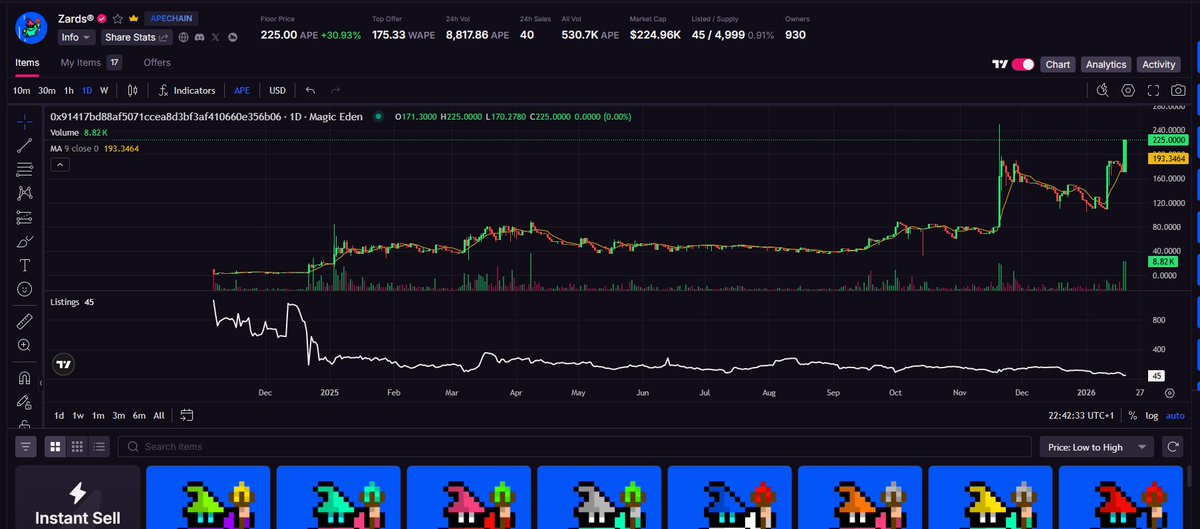This screenshot has height=529, width=1200.
Task: Select the Text annotation tool
Action: click(x=24, y=265)
